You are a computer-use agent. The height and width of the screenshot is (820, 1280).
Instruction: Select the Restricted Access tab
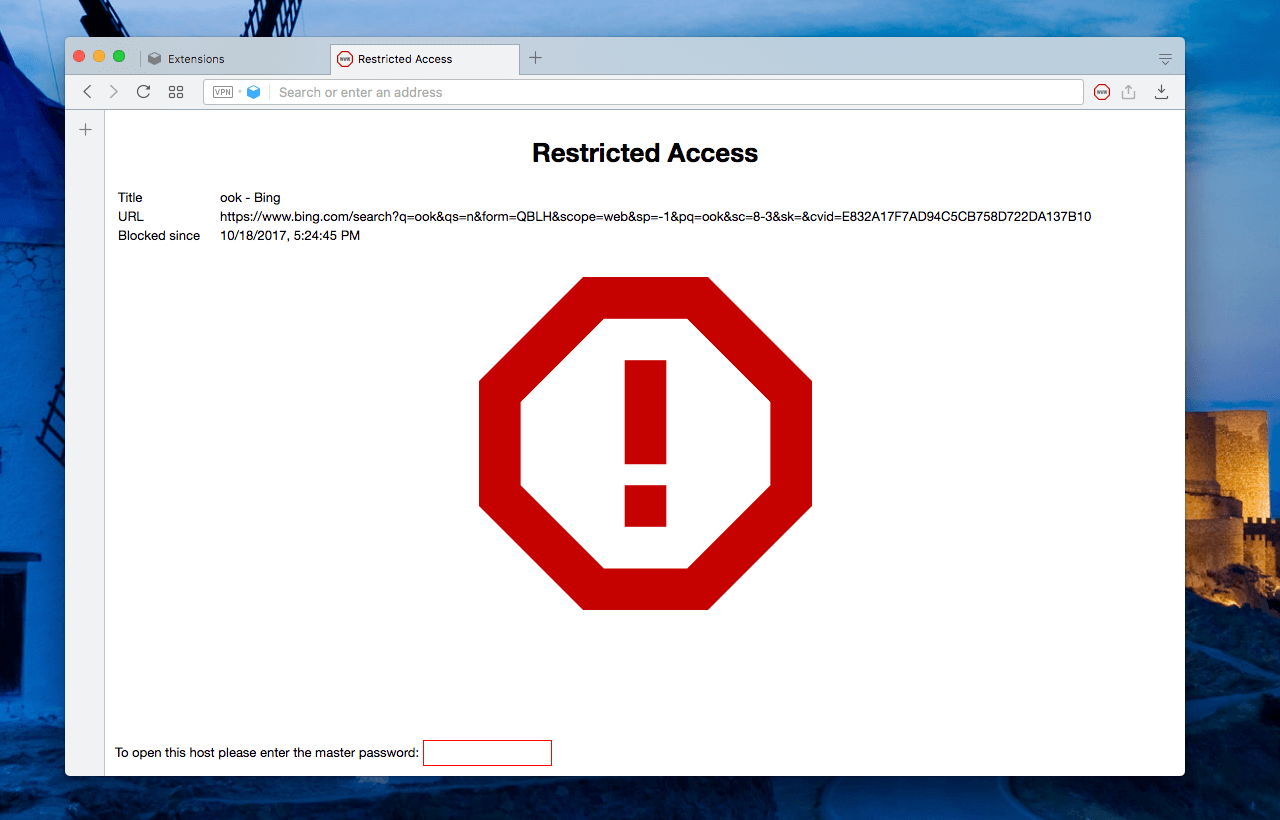pos(405,59)
